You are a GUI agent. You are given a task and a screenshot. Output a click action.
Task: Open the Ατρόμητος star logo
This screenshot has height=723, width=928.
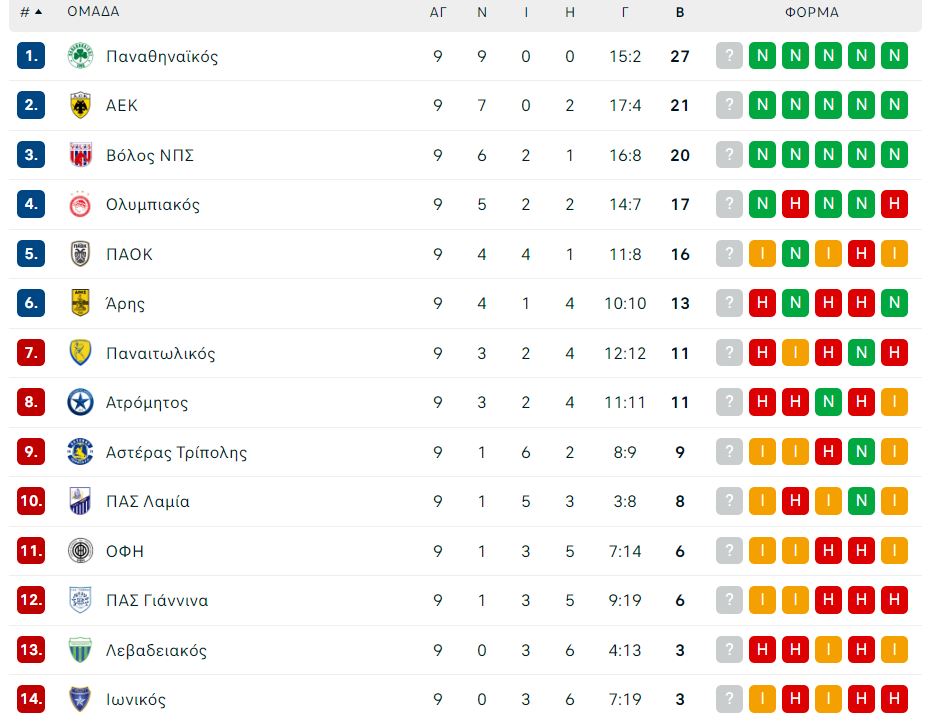point(80,402)
